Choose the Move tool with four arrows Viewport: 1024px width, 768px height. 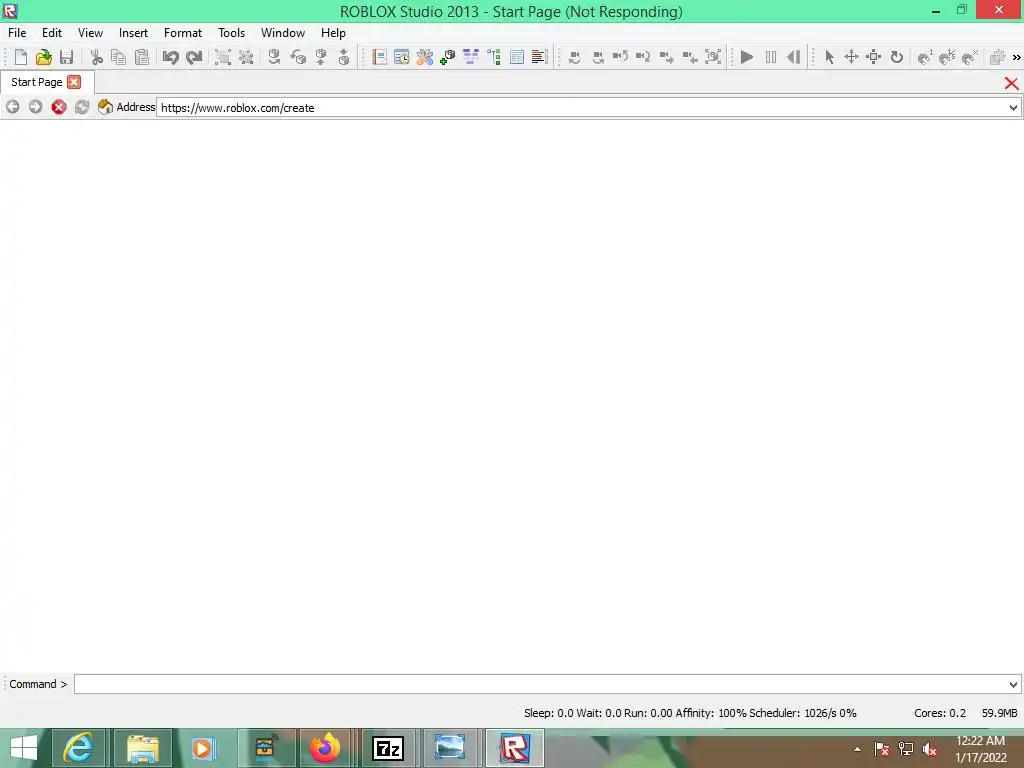click(852, 57)
